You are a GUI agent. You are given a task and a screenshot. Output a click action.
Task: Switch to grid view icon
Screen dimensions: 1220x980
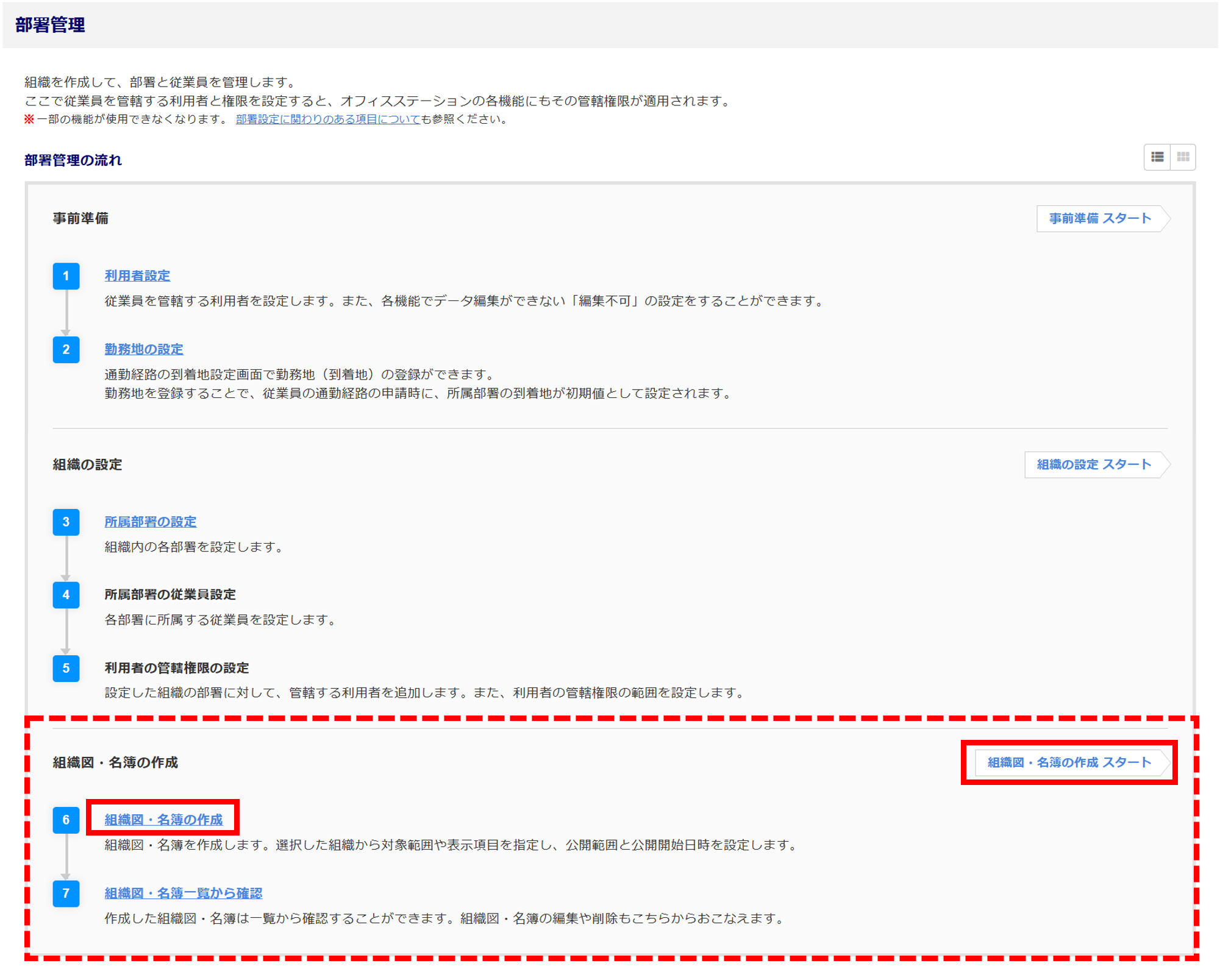pos(1183,157)
